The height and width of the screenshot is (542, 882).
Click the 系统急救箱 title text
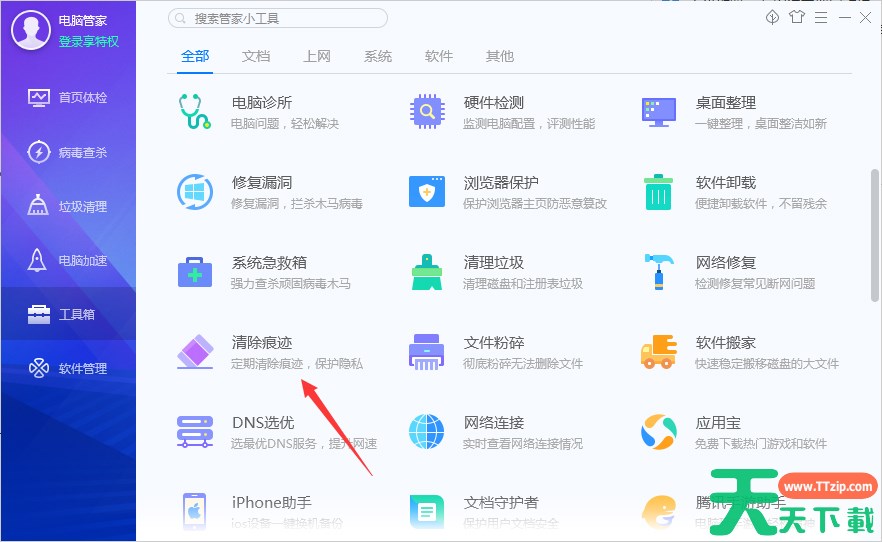(x=269, y=263)
